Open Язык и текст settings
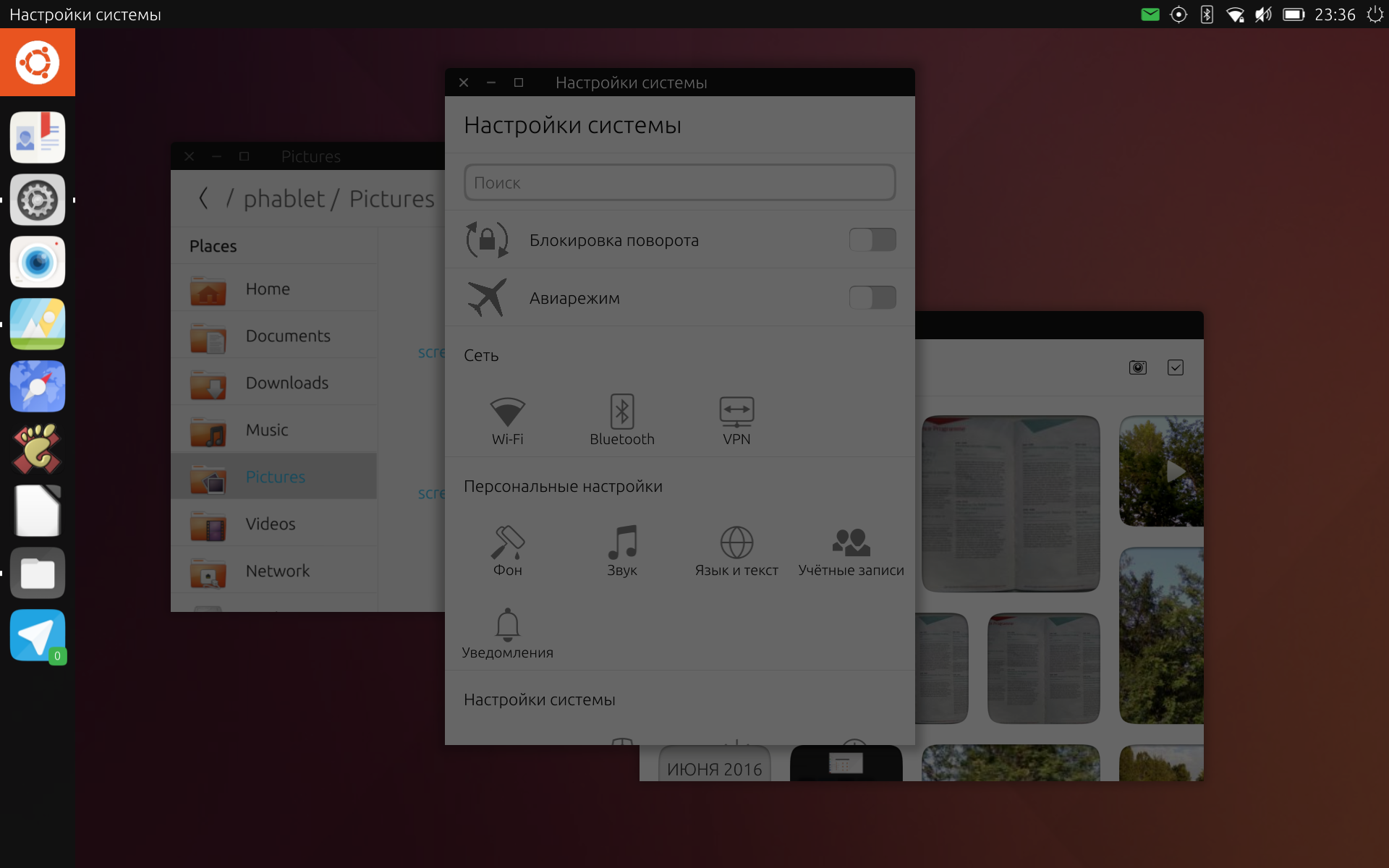 coord(736,551)
